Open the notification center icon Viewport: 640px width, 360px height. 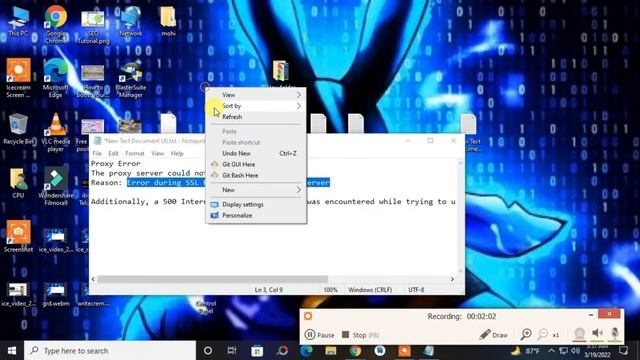pyautogui.click(x=623, y=350)
